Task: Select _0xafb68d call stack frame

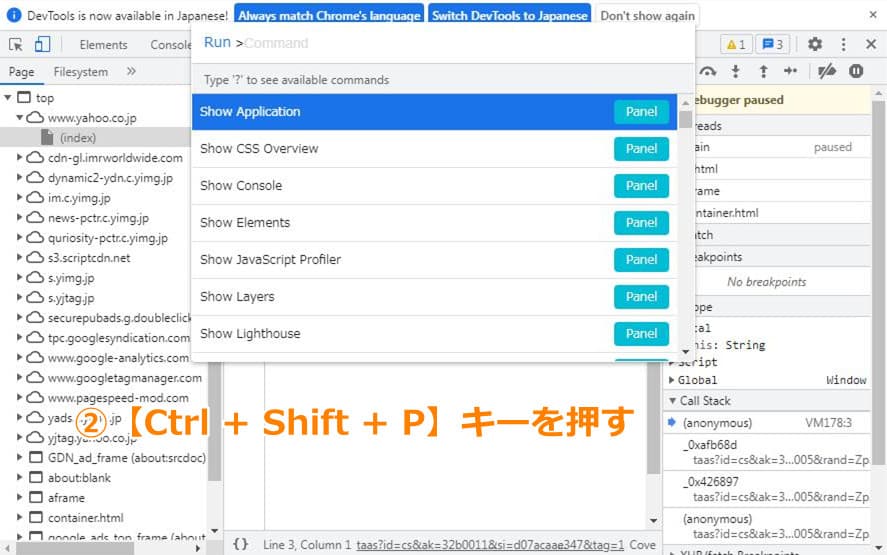Action: tap(767, 452)
